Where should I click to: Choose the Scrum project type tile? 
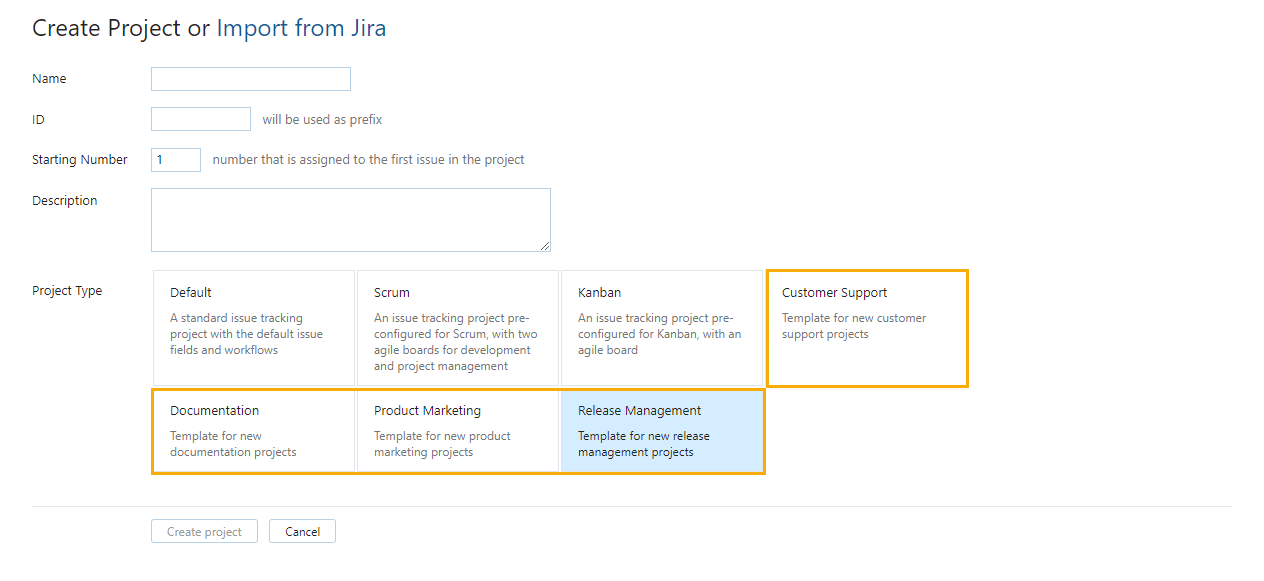[458, 328]
